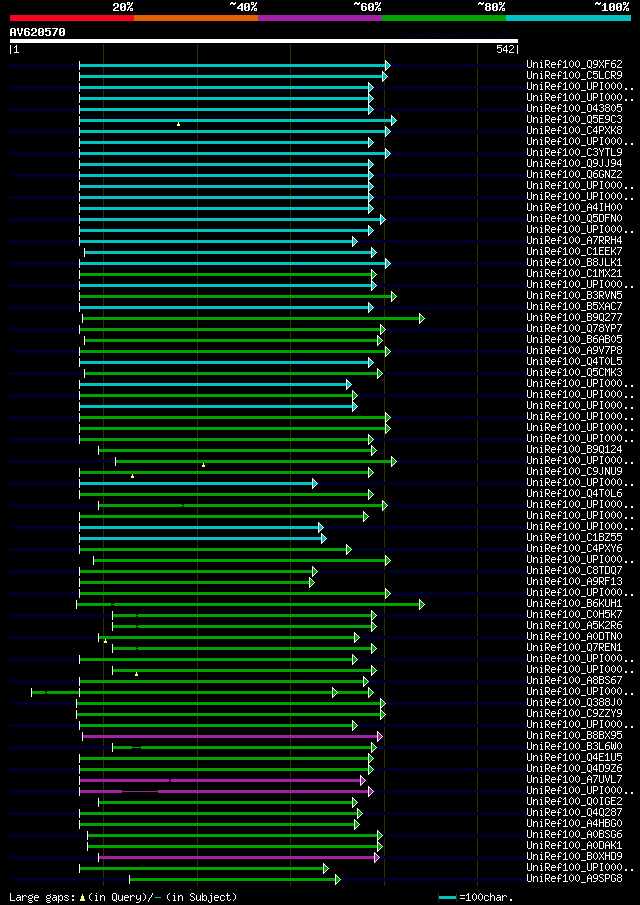The height and width of the screenshot is (905, 640).
Task: Open hit UniRef100_B6AB05
Action: (574, 339)
